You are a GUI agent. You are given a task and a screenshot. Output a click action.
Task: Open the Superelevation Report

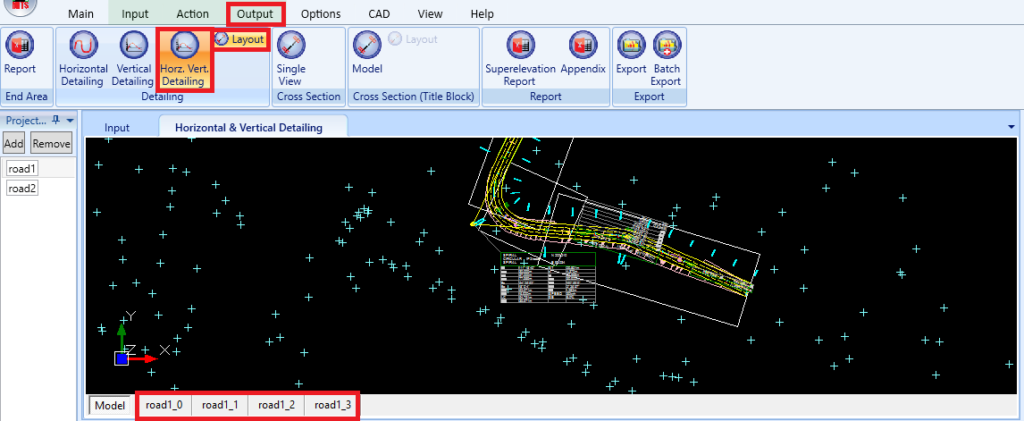[x=520, y=59]
